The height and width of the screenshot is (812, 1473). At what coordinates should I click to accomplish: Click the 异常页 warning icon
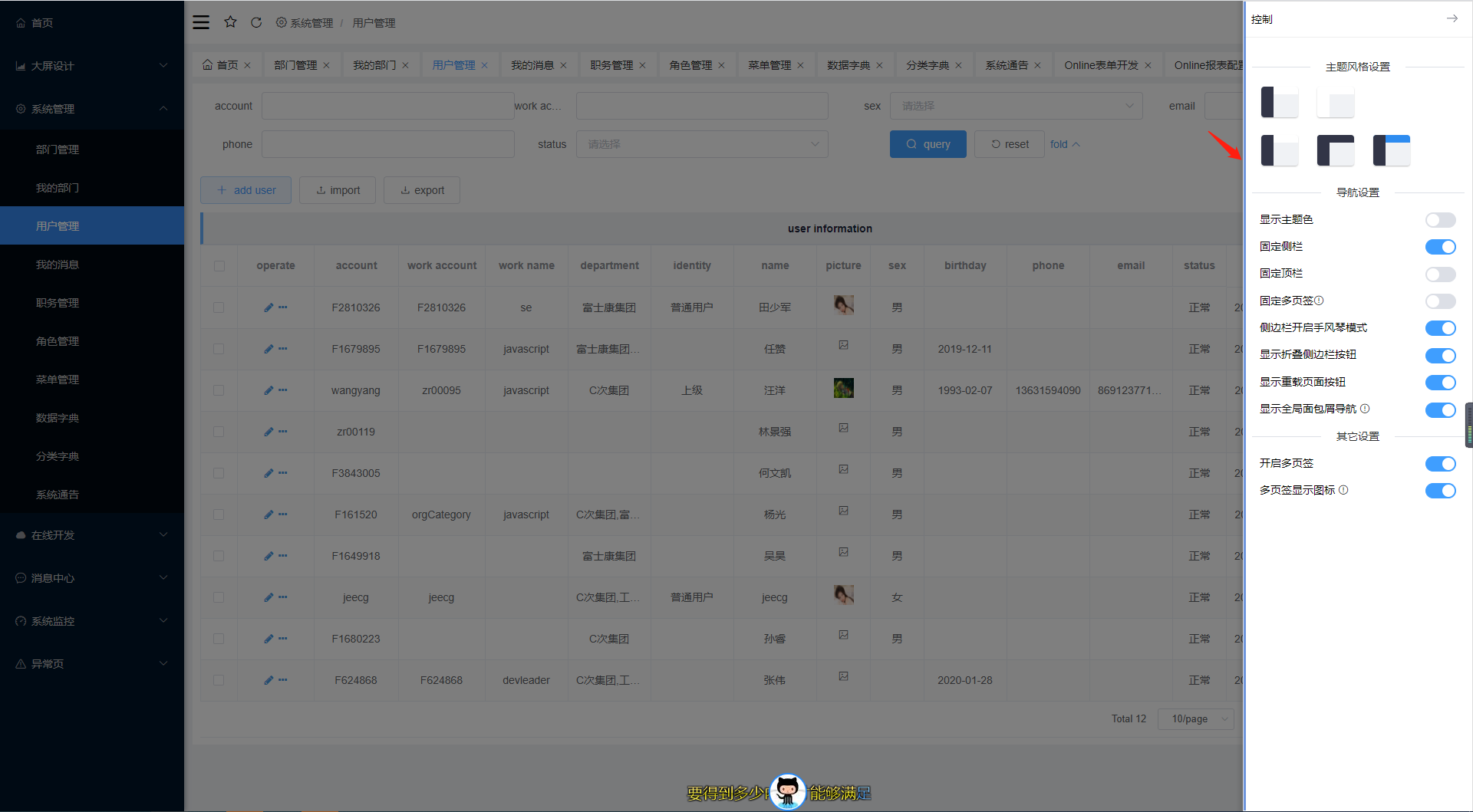[21, 664]
